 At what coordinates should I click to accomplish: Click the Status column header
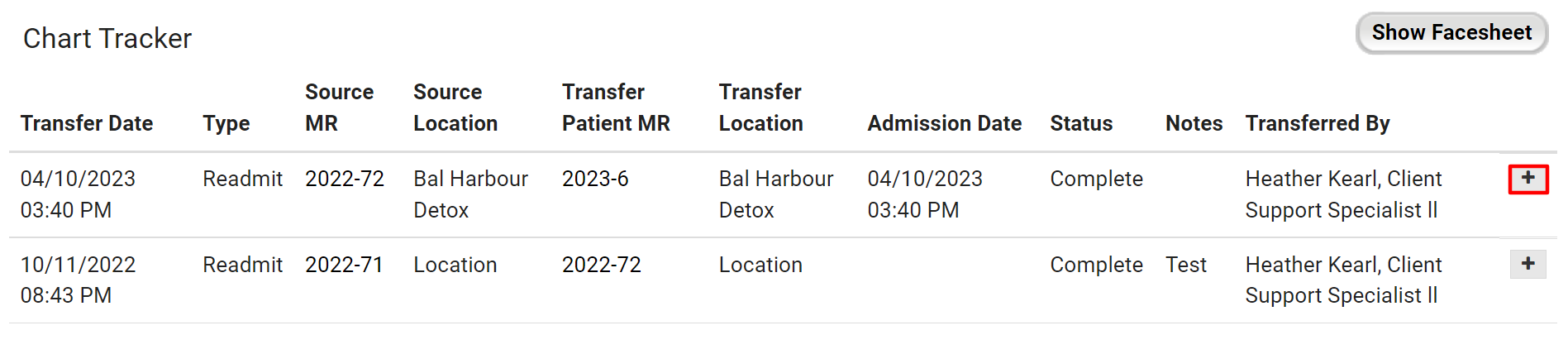click(x=1081, y=123)
